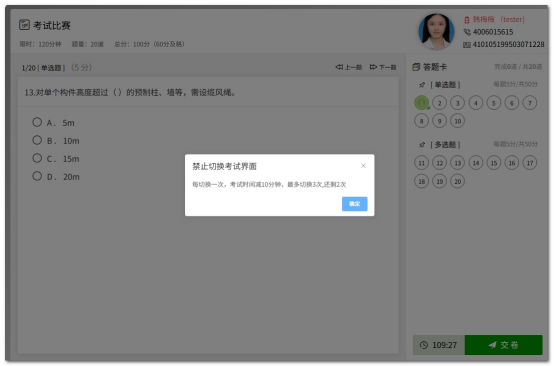Click the candidate profile photo
554x366 pixels.
(x=436, y=31)
